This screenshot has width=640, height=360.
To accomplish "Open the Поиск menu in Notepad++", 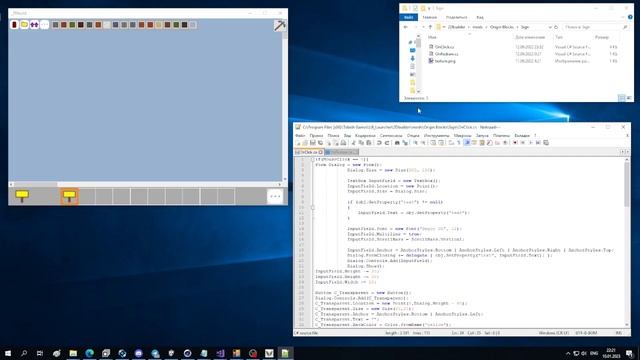I will tap(333, 136).
